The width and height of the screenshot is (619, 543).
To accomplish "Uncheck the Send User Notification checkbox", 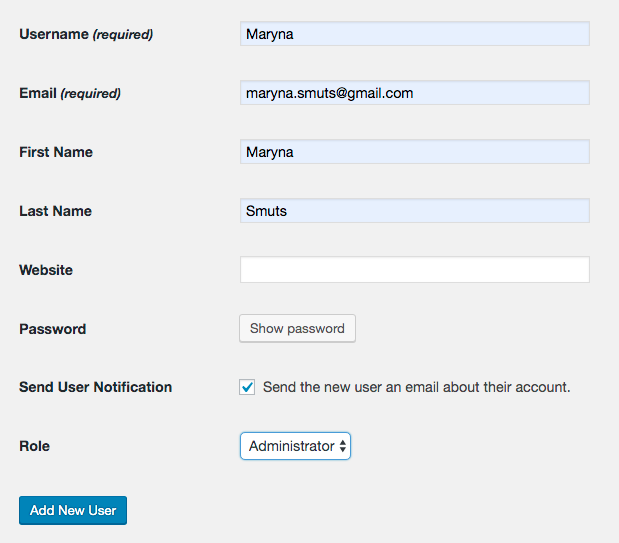I will pyautogui.click(x=247, y=387).
